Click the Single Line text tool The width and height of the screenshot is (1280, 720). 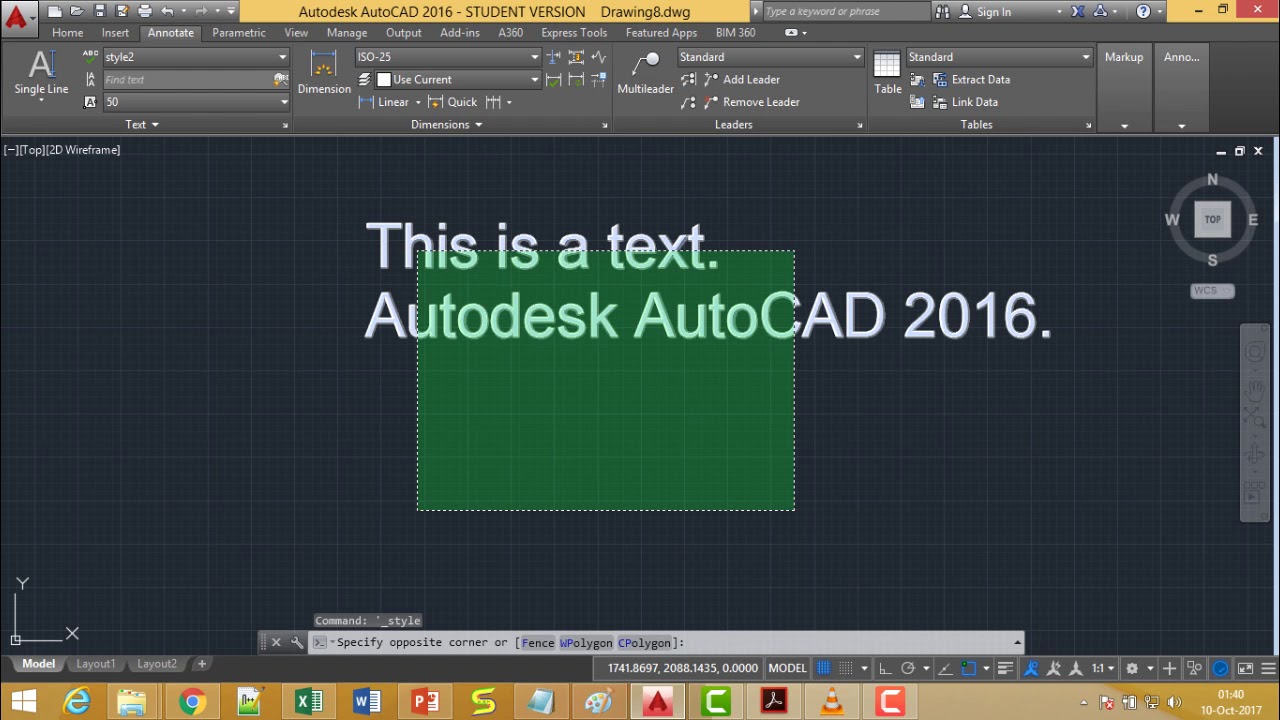pyautogui.click(x=41, y=72)
